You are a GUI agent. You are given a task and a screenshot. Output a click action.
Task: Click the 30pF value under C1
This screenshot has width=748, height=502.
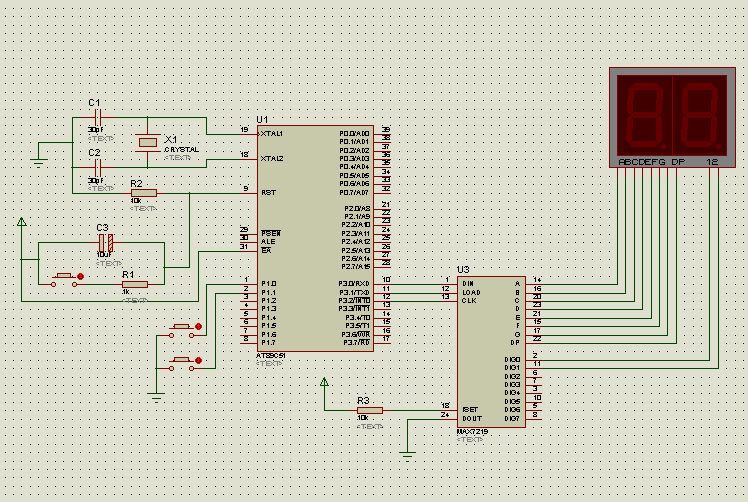pos(95,130)
